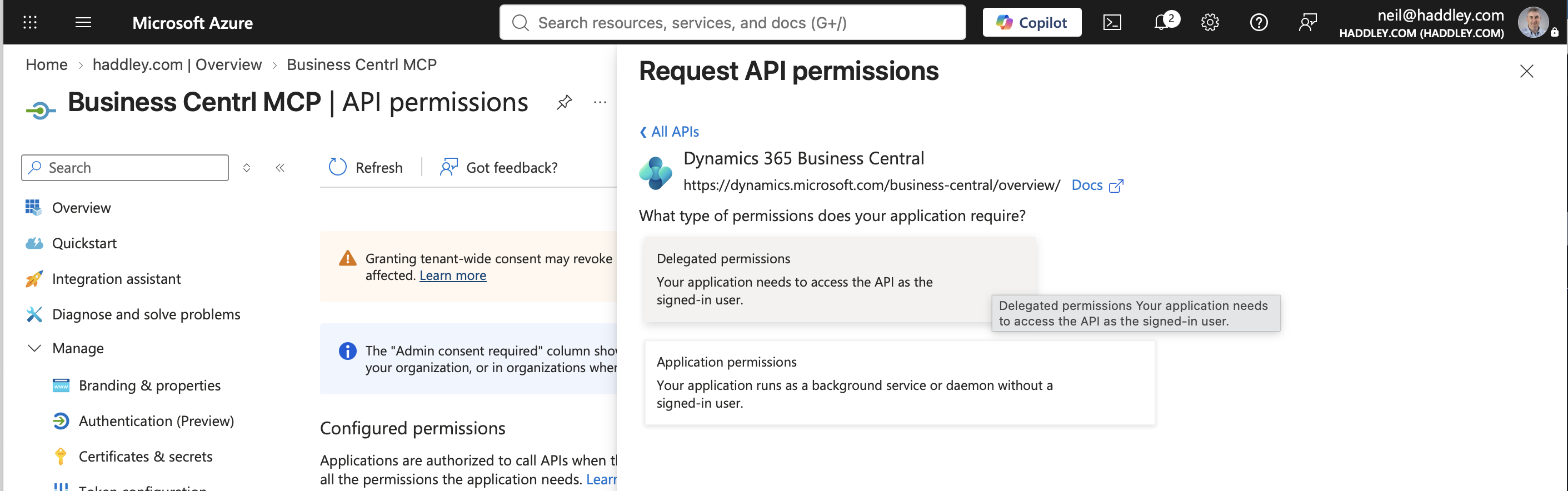Toggle the sidebar expand/collapse diamond control
Image resolution: width=1568 pixels, height=491 pixels.
coord(247,167)
